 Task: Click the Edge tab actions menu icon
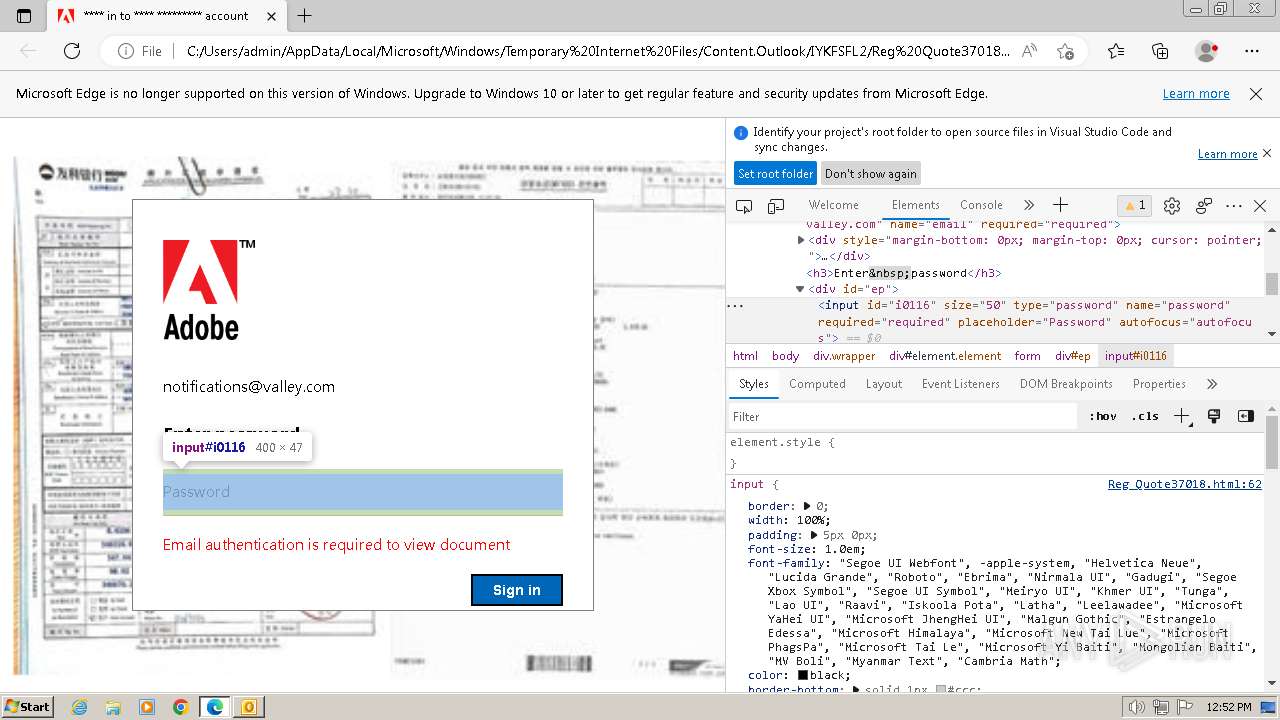24,16
